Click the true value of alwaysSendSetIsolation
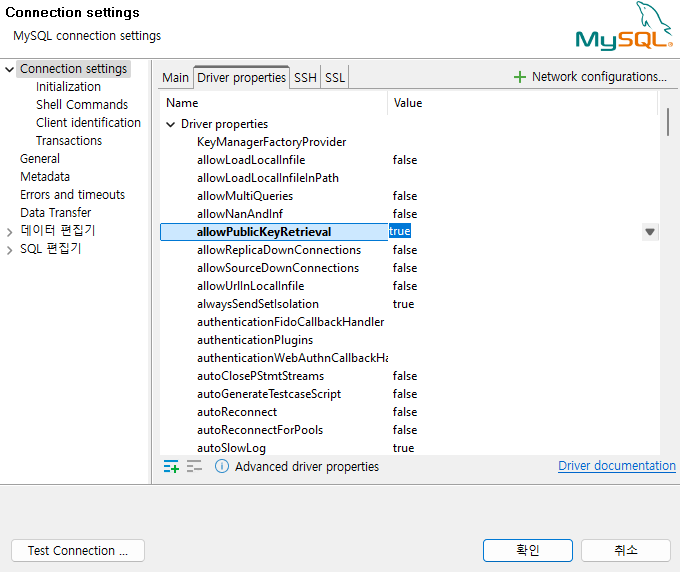 (403, 304)
